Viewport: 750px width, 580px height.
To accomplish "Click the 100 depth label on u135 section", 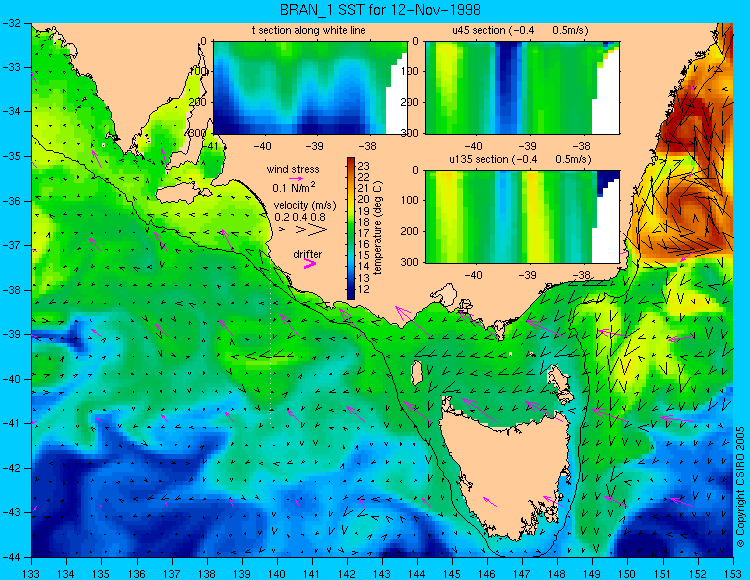I will point(410,200).
